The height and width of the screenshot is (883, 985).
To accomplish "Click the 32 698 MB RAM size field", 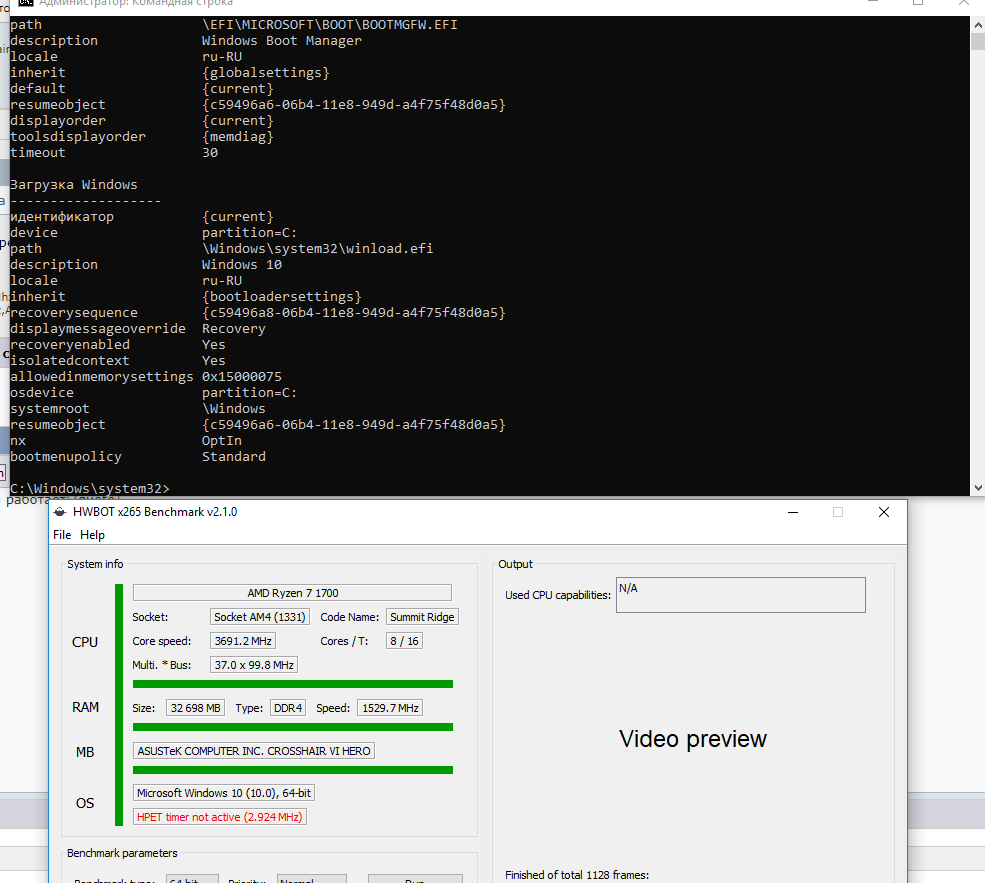I will point(195,708).
